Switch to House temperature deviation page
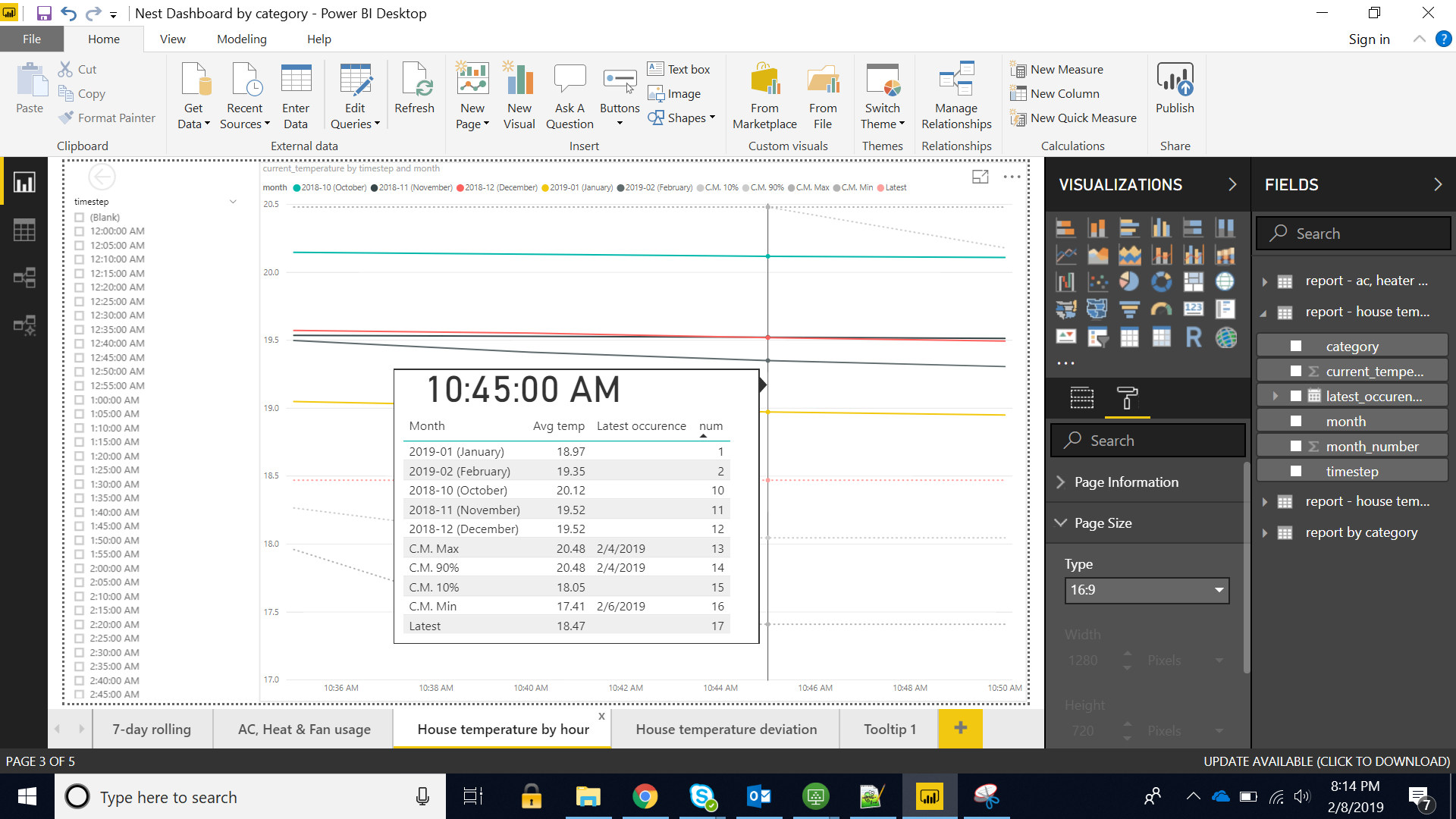The image size is (1456, 819). (726, 730)
